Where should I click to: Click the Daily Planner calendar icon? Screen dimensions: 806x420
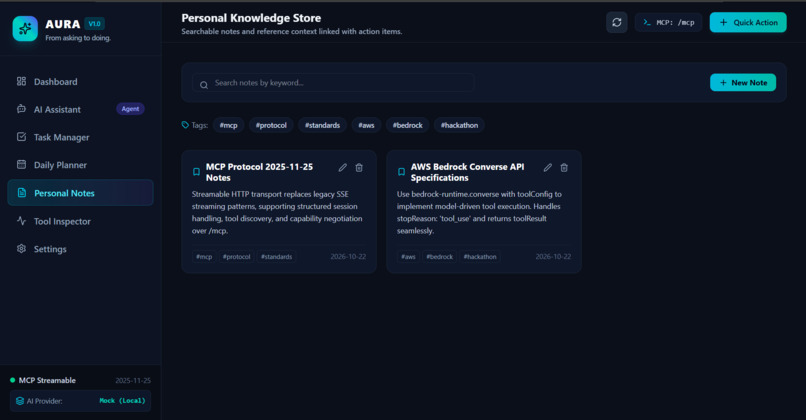(x=21, y=165)
